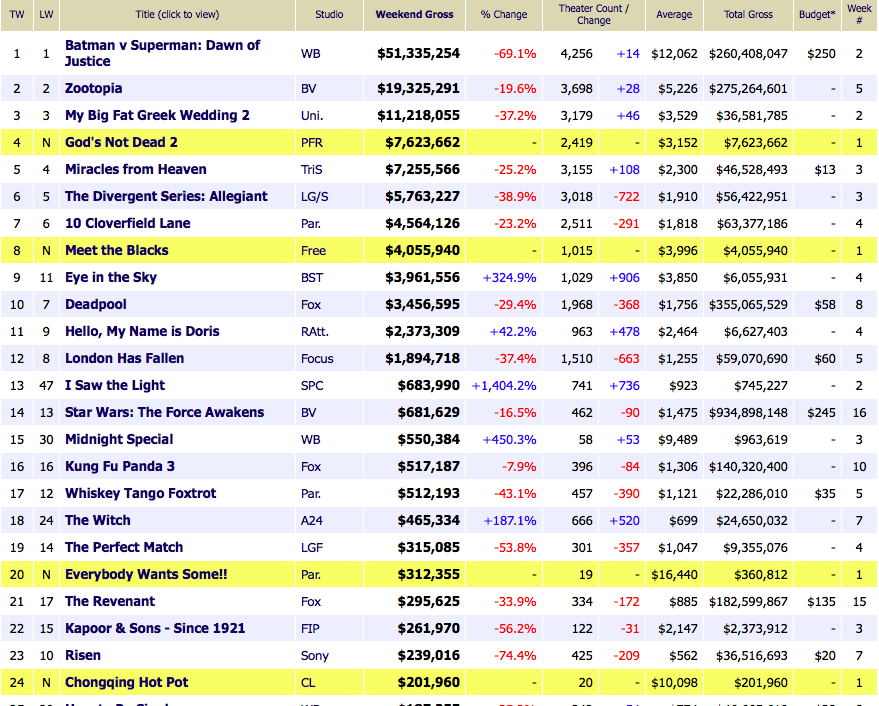Open Chongqing Hot Pot link
This screenshot has height=706, width=879.
tap(126, 682)
